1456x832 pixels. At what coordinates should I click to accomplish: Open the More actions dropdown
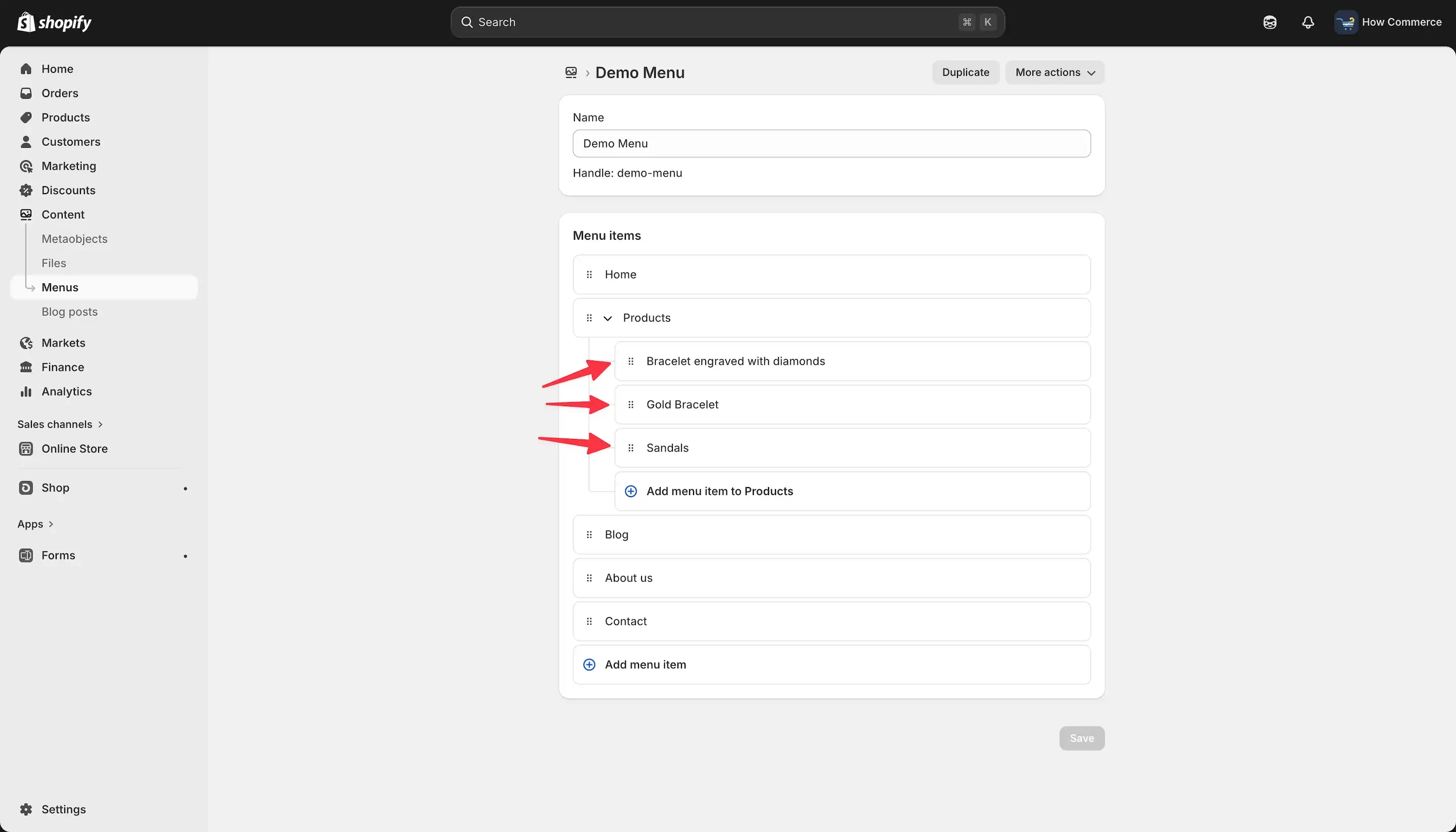point(1055,72)
